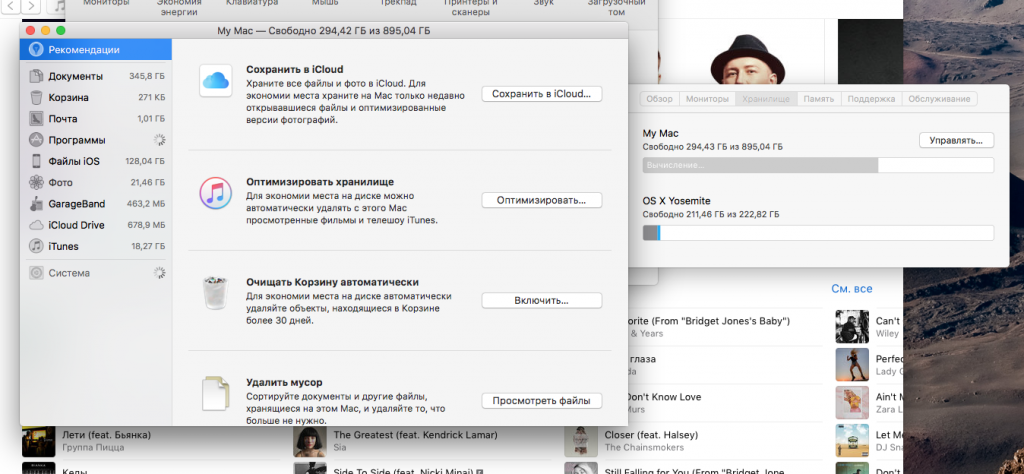Image resolution: width=1024 pixels, height=474 pixels.
Task: Click The Chainsmokers artist text
Action: [x=644, y=448]
